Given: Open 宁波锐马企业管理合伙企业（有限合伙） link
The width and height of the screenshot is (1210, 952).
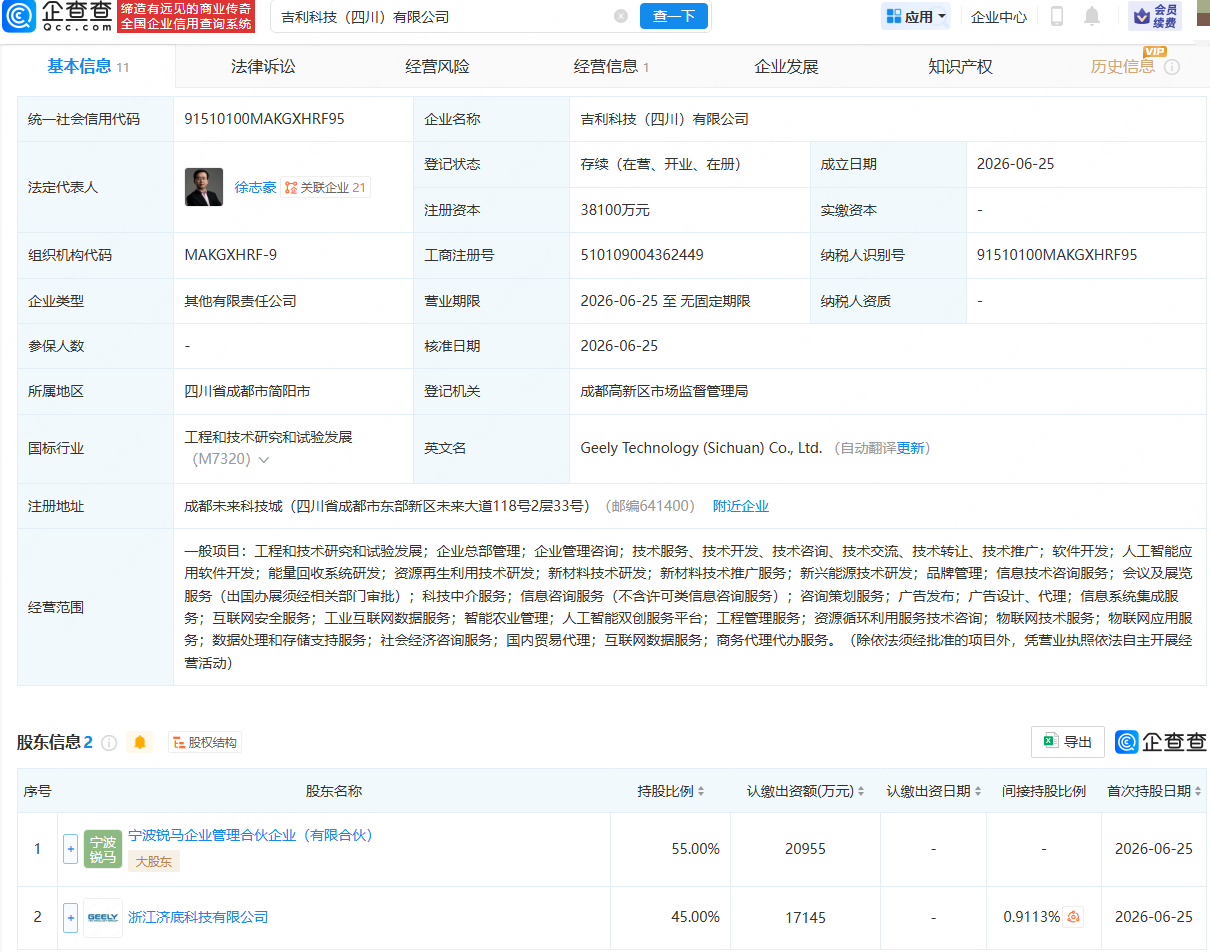Looking at the screenshot, I should pos(250,835).
